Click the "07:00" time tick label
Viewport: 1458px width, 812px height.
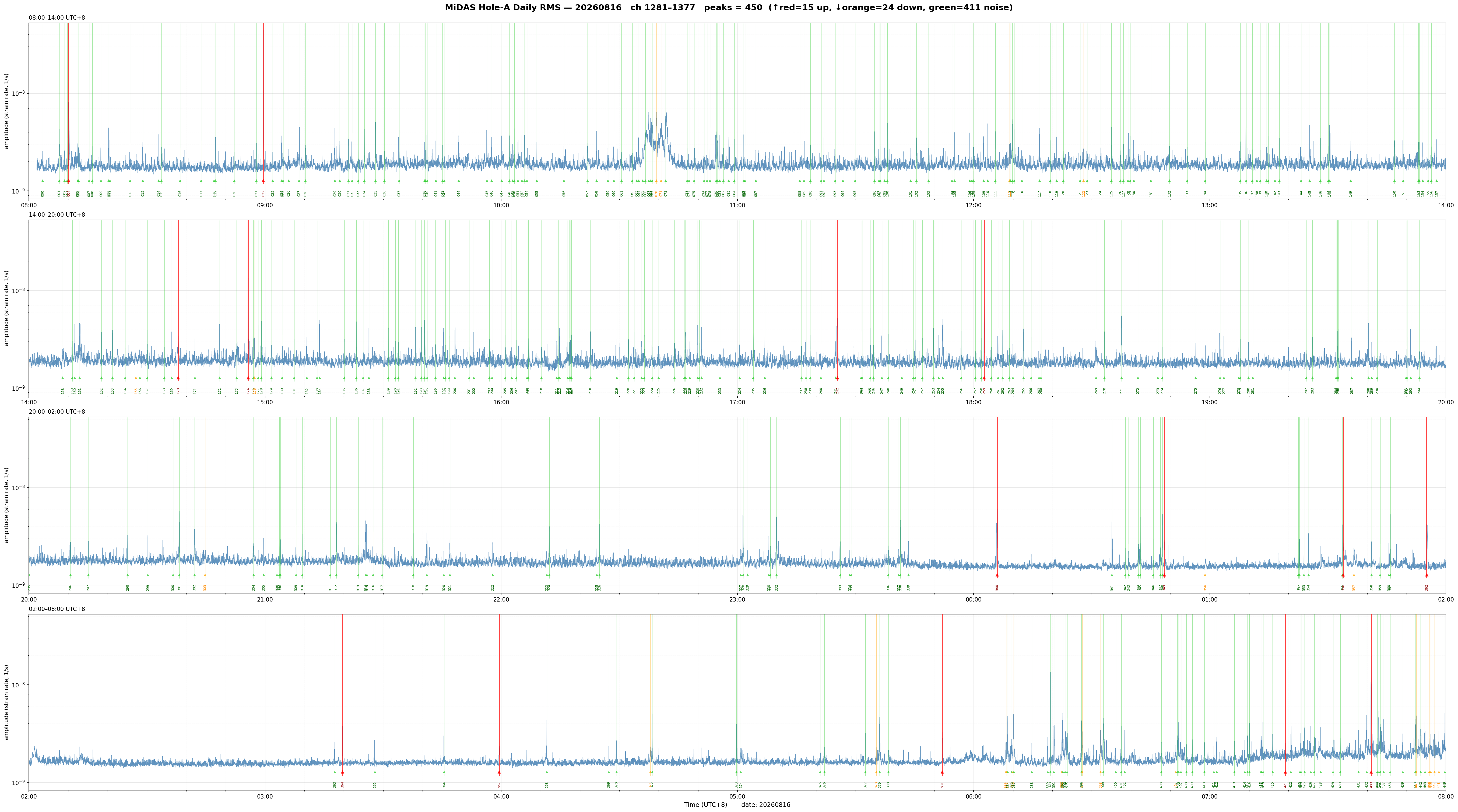point(1210,797)
